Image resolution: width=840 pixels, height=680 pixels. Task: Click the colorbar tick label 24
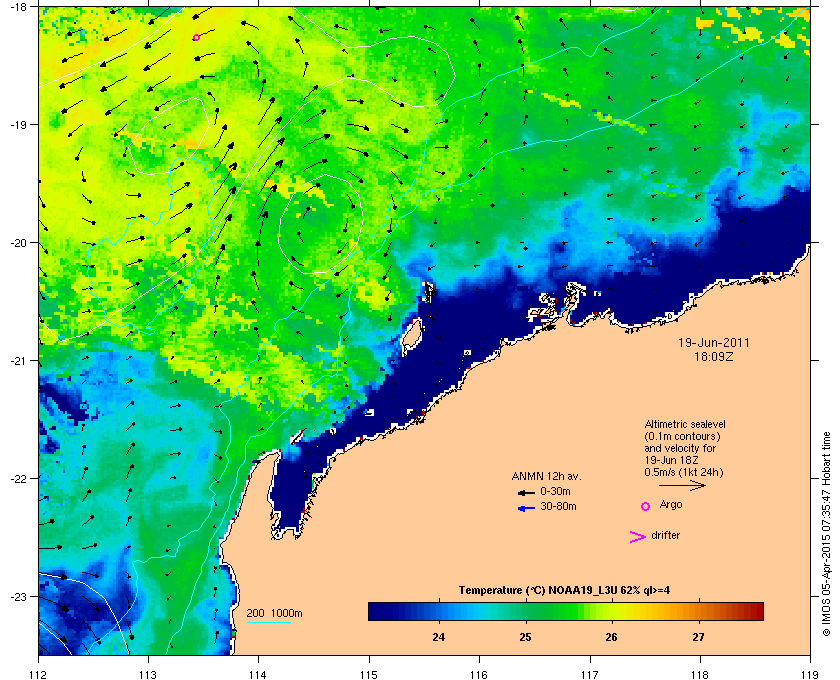point(439,637)
